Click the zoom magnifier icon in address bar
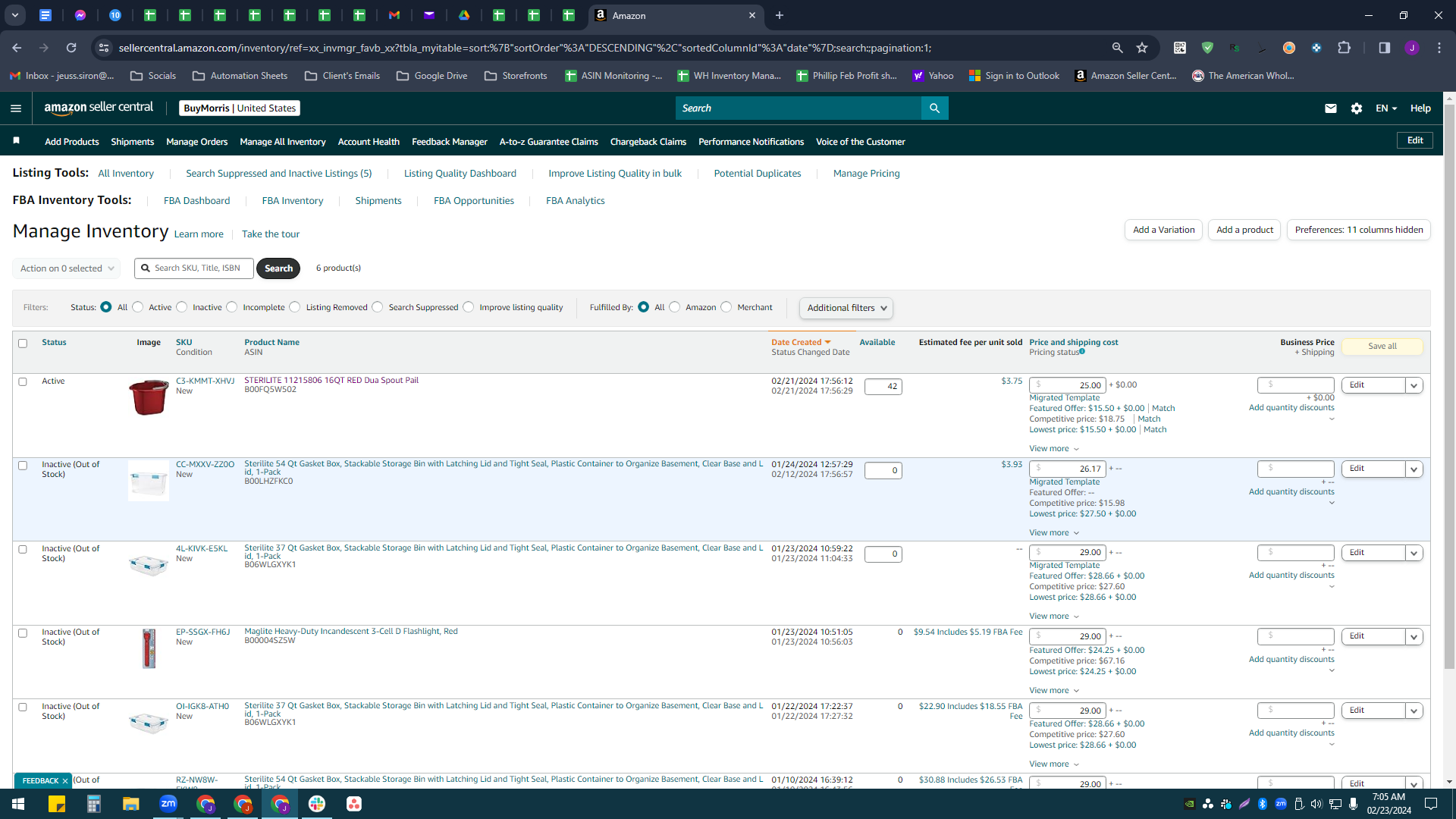Viewport: 1456px width, 819px height. (x=1117, y=48)
